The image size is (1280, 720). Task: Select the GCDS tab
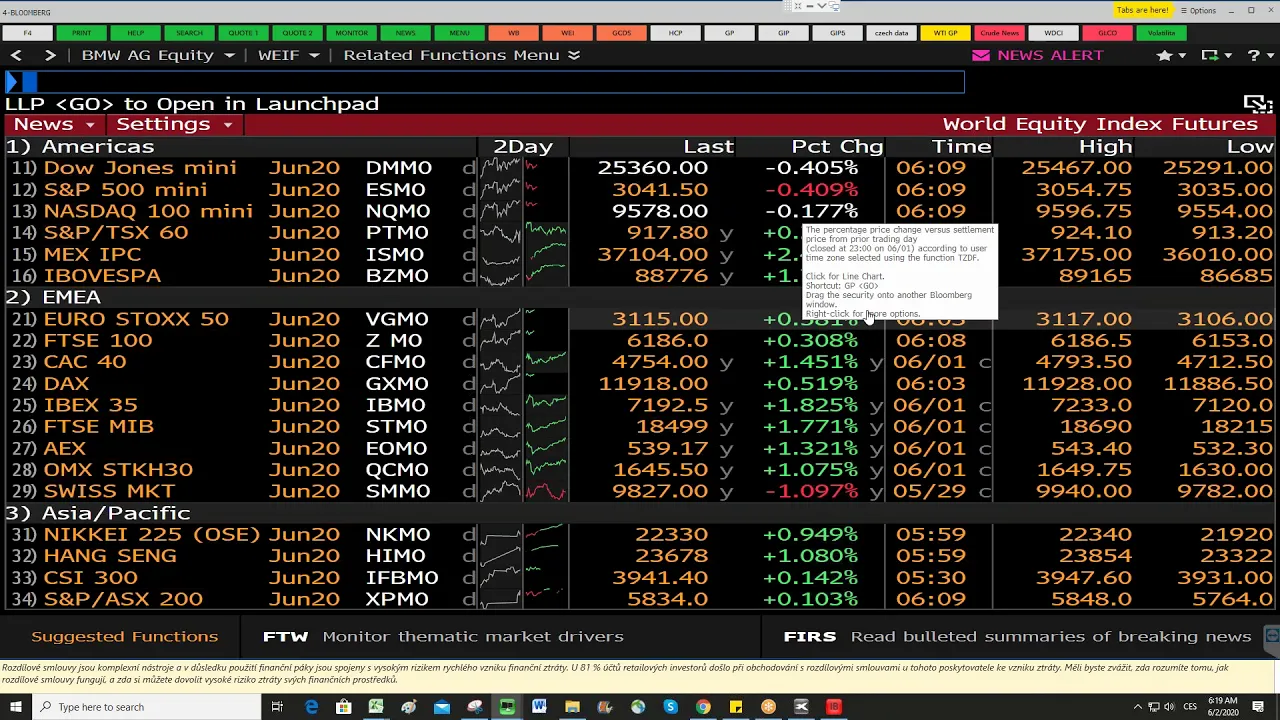point(621,33)
